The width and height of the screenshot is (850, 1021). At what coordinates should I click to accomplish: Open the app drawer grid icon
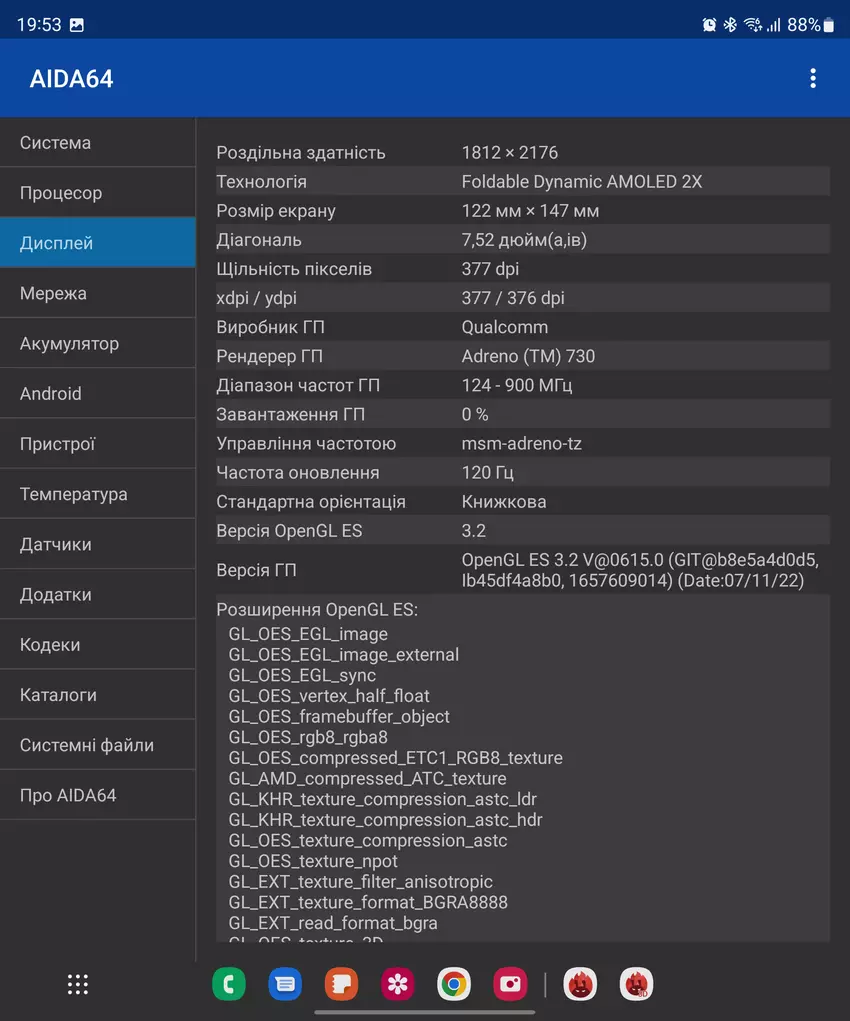click(x=78, y=984)
